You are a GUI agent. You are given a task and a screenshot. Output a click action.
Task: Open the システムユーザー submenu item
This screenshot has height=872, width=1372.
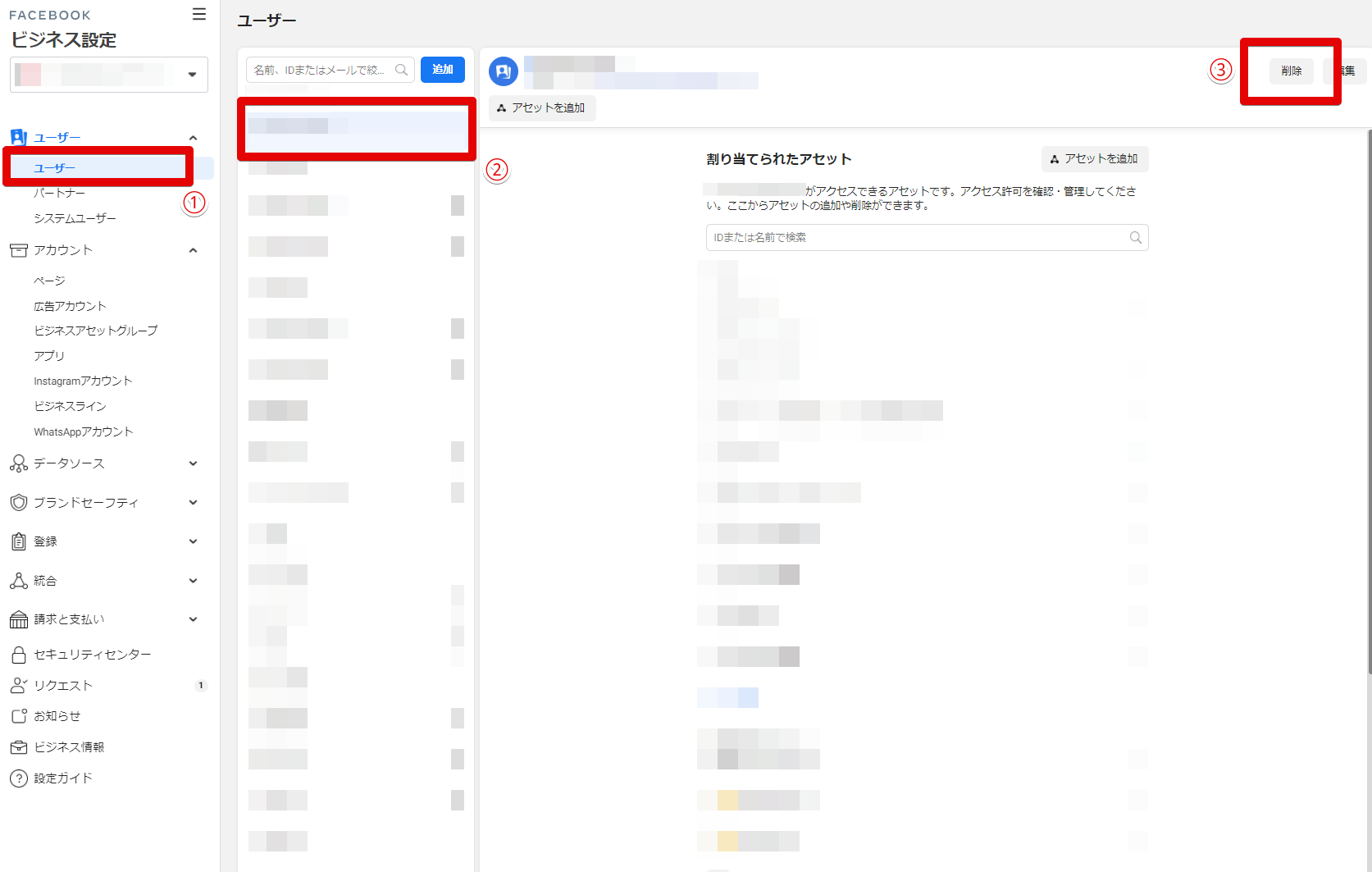click(x=75, y=218)
